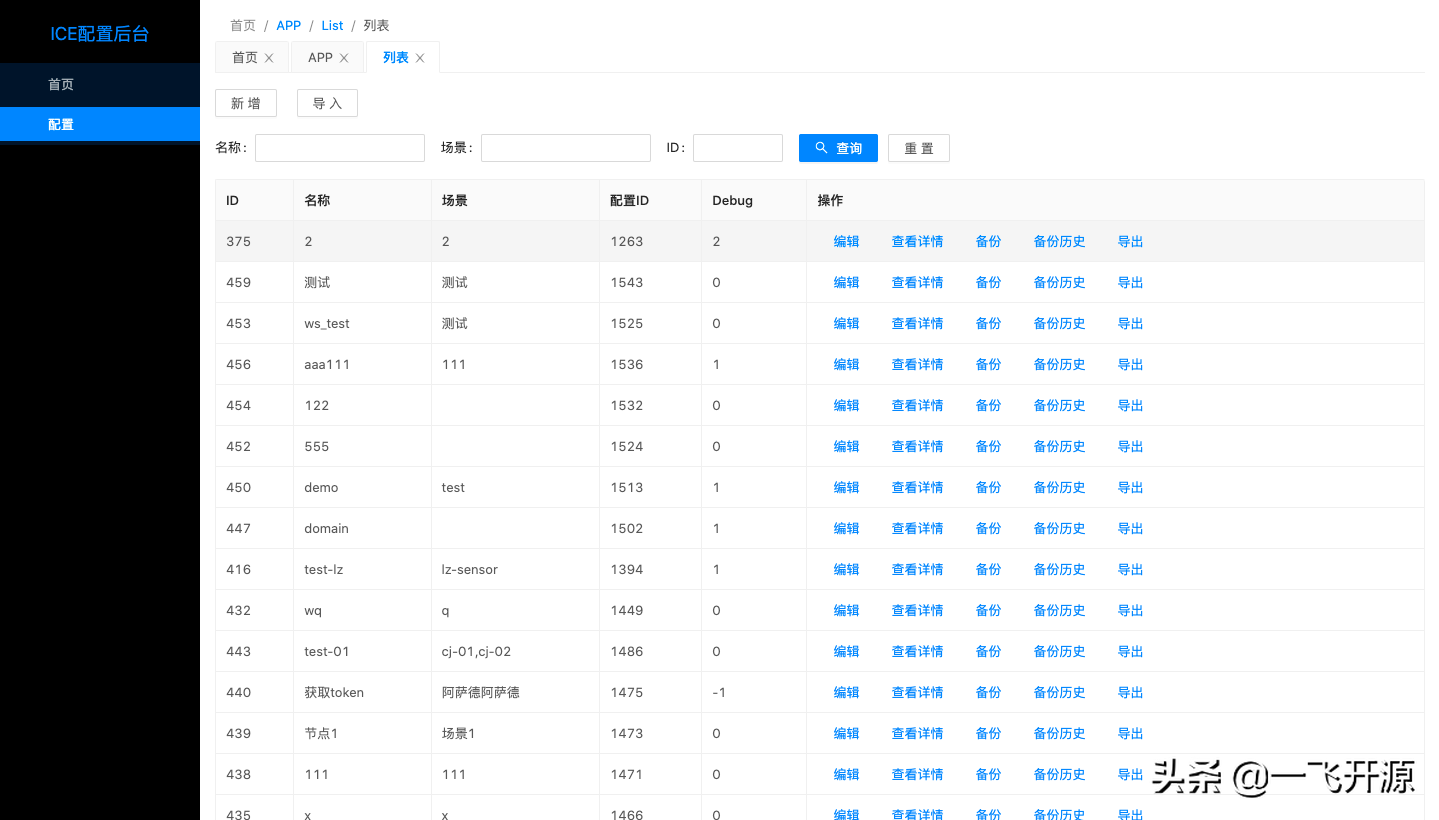Viewport: 1439px width, 820px height.
Task: Click 编辑 for row ID 375
Action: [847, 241]
